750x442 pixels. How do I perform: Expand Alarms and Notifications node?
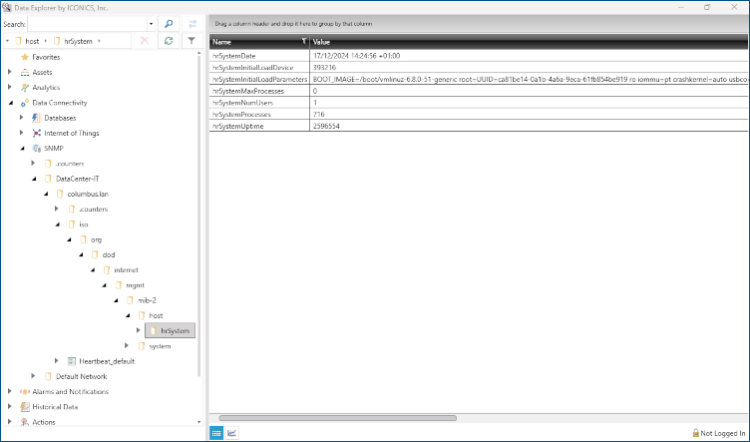[10, 391]
